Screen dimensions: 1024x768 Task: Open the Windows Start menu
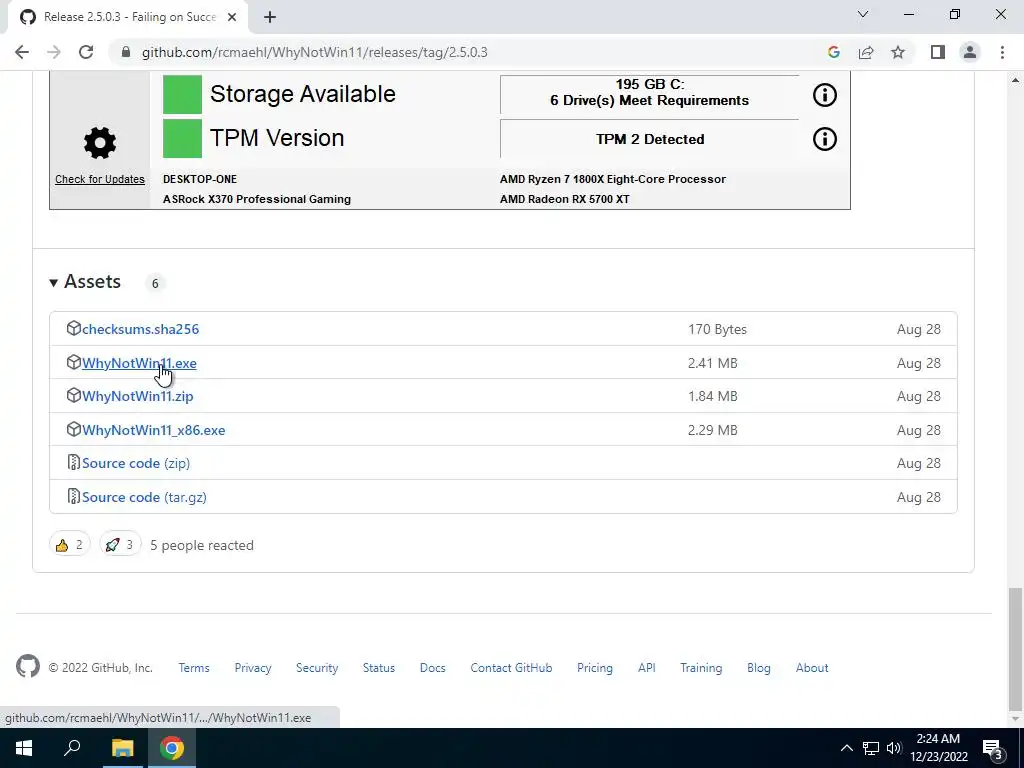coord(24,748)
